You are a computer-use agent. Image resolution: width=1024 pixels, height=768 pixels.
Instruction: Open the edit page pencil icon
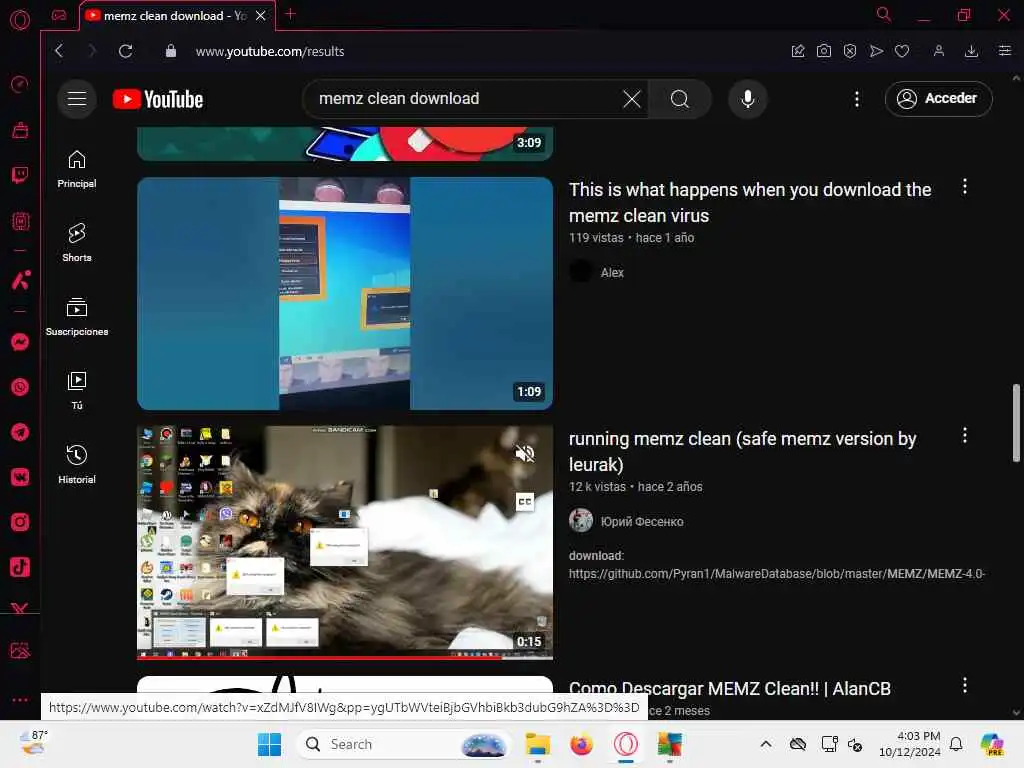[x=797, y=51]
